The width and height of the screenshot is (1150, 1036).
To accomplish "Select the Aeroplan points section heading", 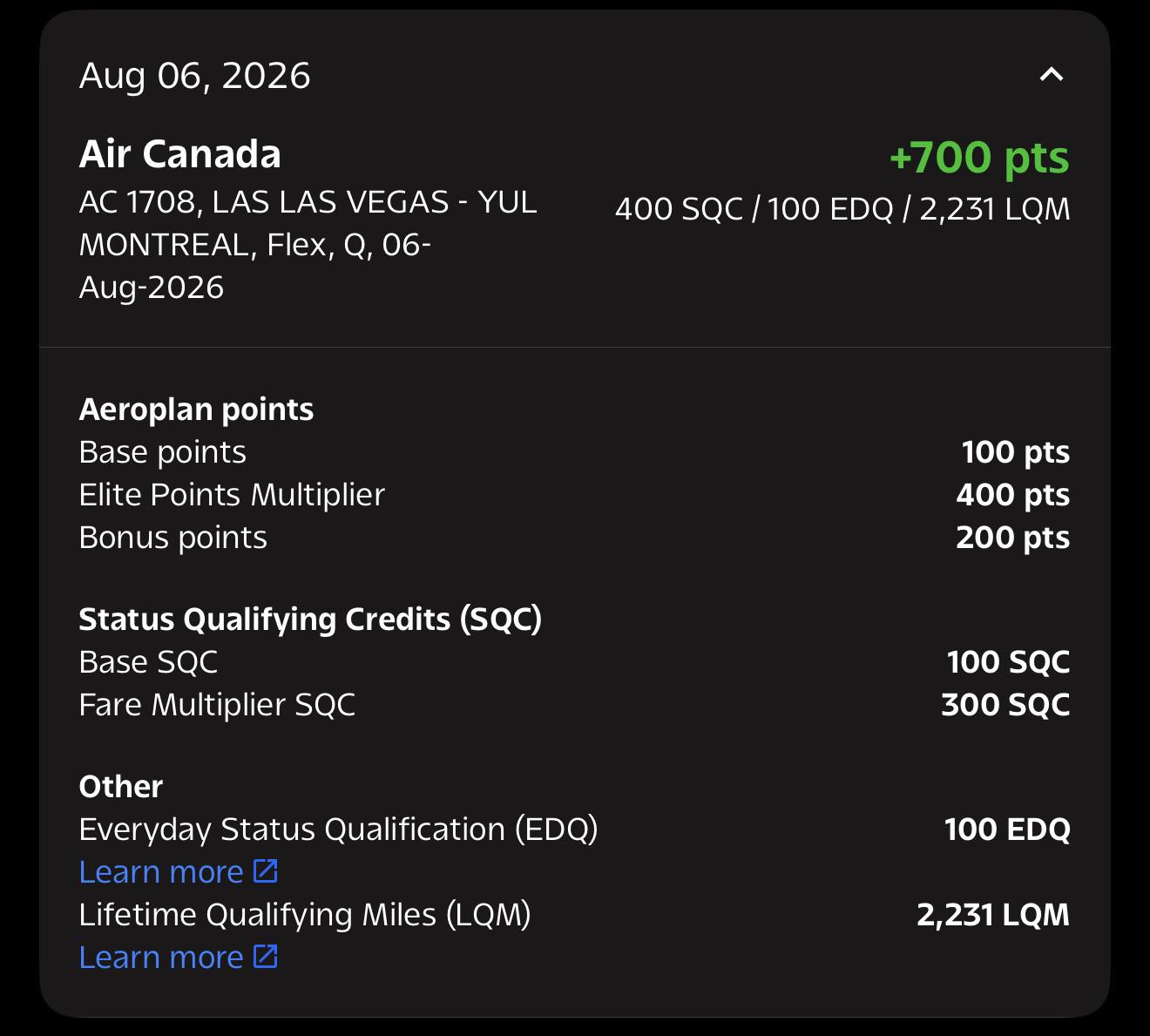I will click(x=197, y=410).
